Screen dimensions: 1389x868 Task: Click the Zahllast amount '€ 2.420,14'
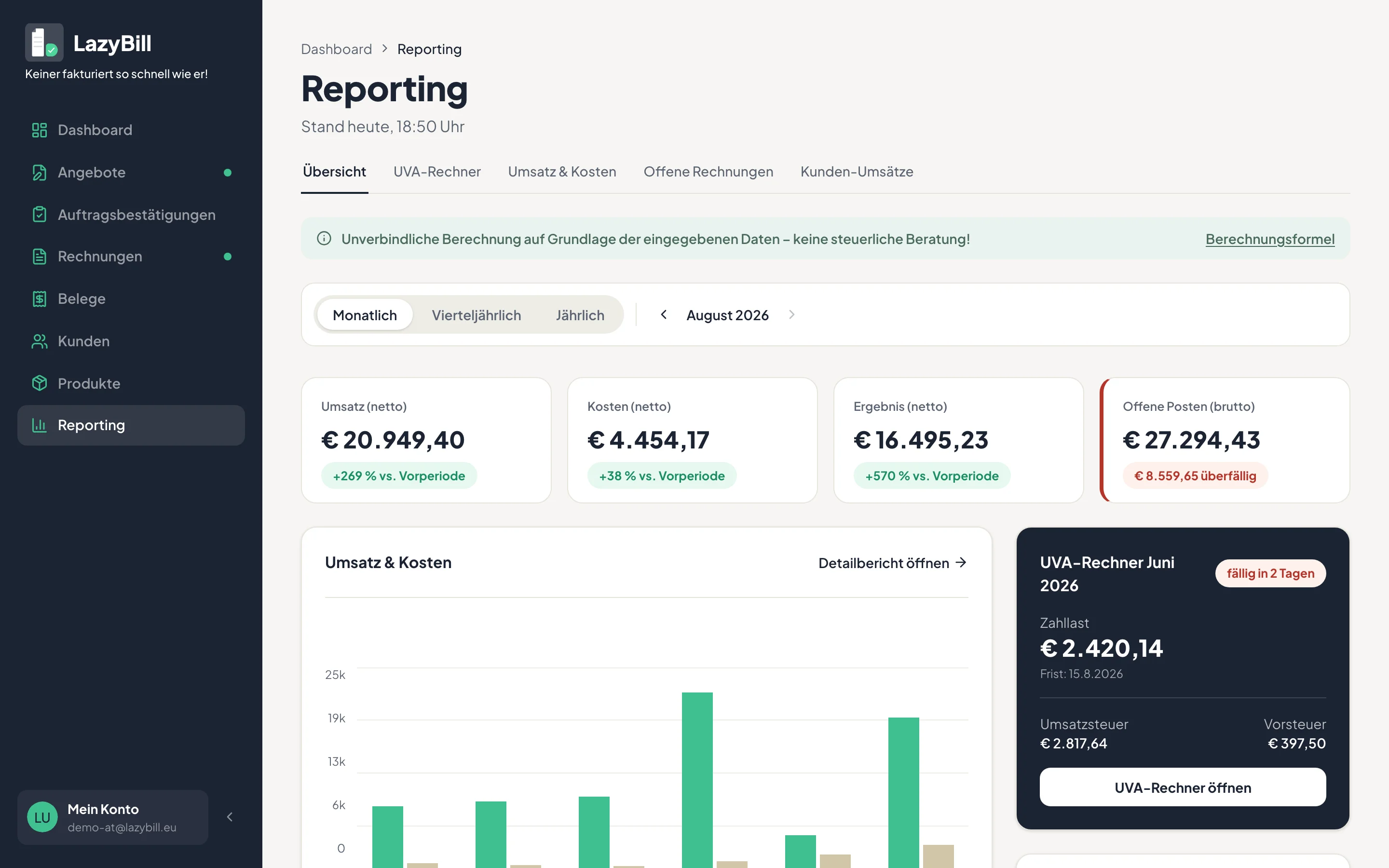pyautogui.click(x=1102, y=648)
